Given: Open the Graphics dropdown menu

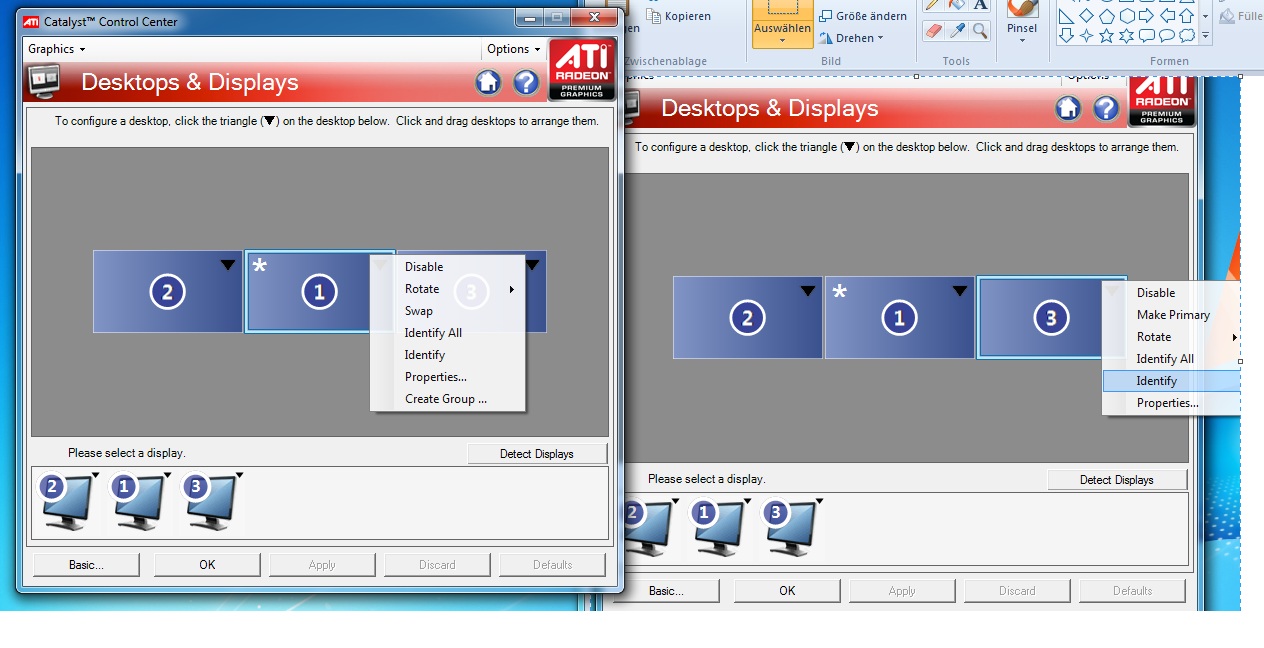Looking at the screenshot, I should click(x=56, y=49).
